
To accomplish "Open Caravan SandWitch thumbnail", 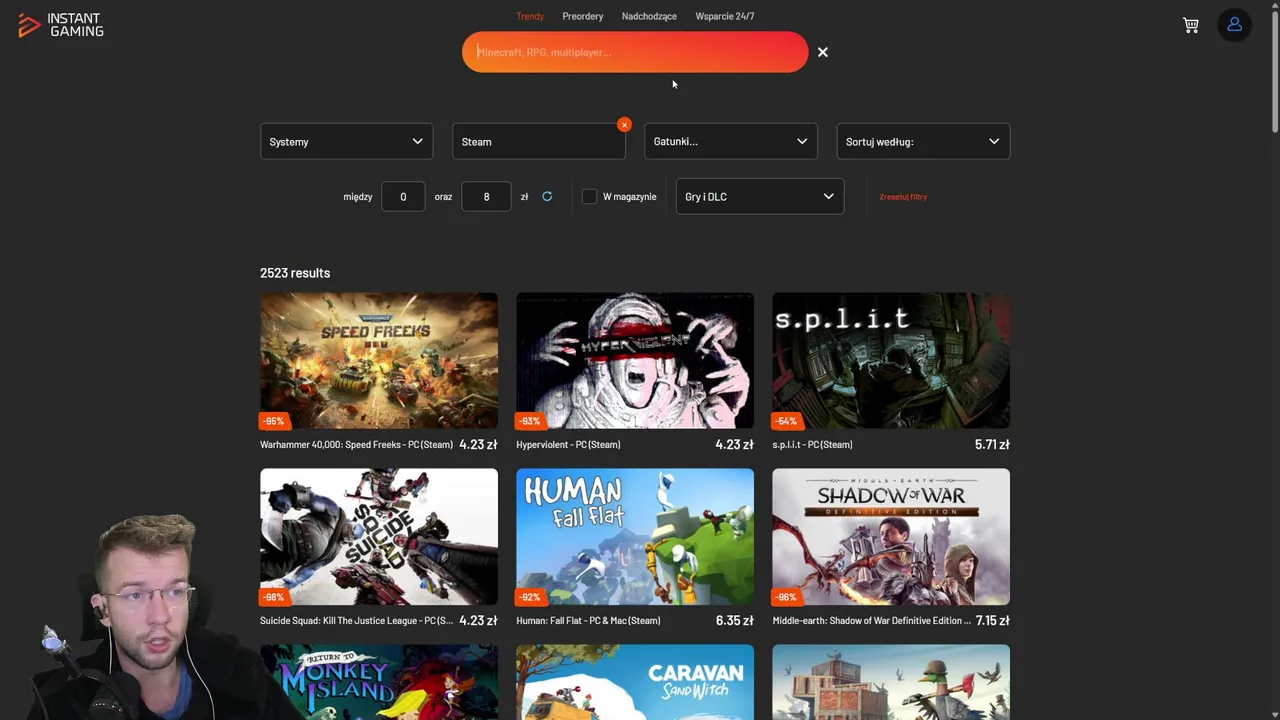I will (635, 682).
